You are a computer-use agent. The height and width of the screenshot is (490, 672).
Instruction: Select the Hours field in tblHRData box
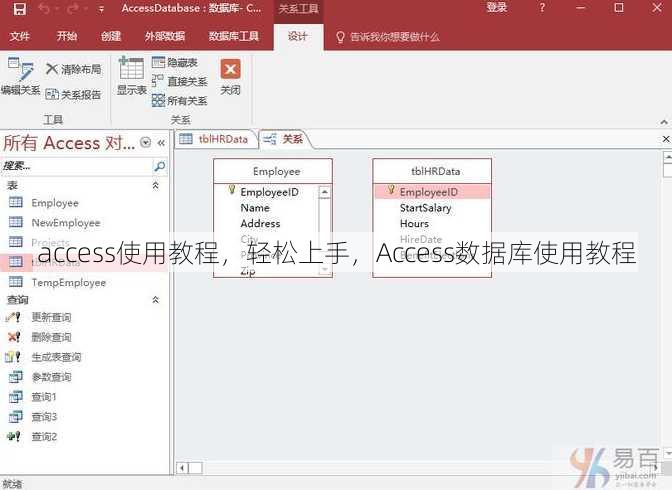pyautogui.click(x=414, y=223)
